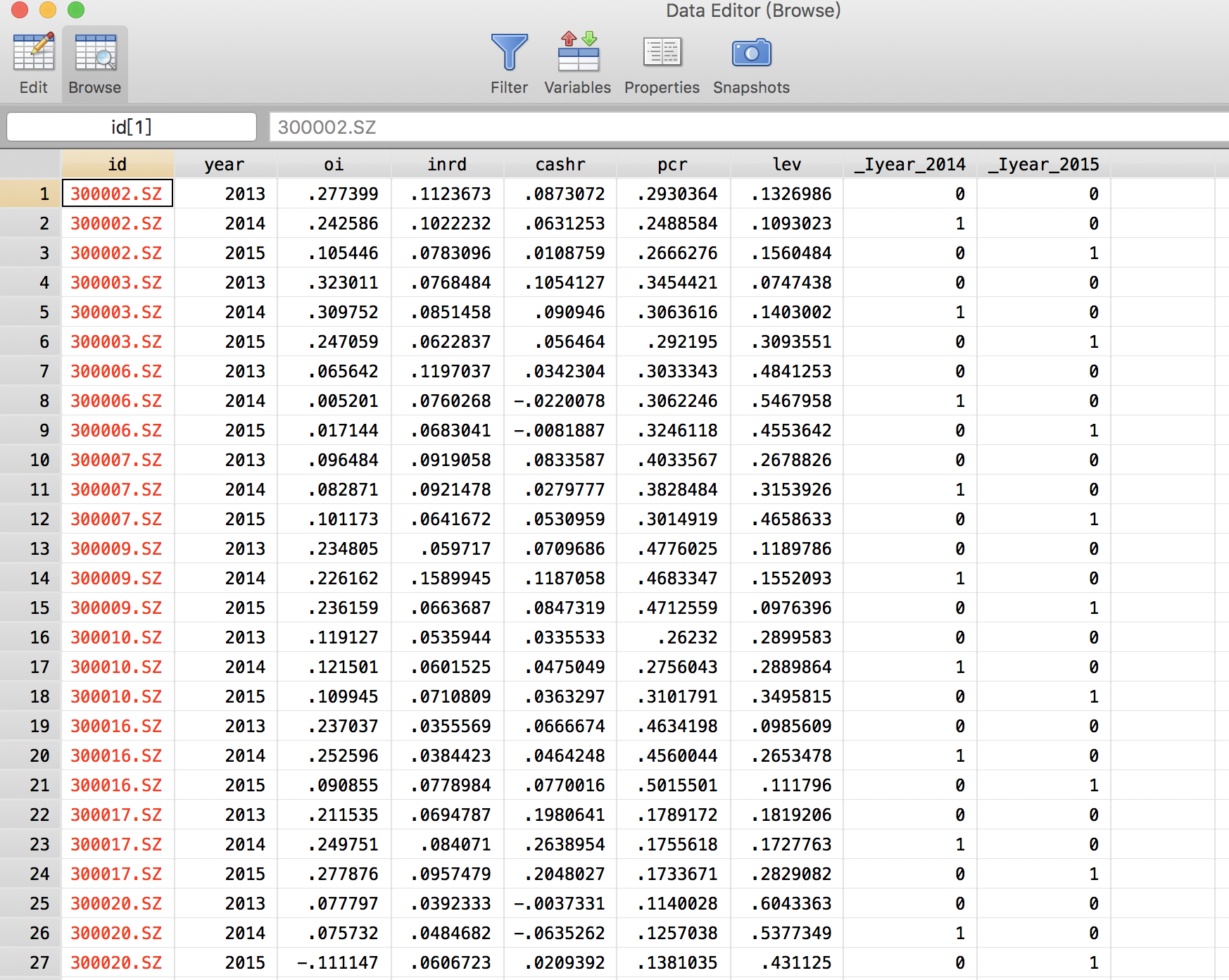Select the year column header
Viewport: 1229px width, 980px height.
[x=225, y=164]
